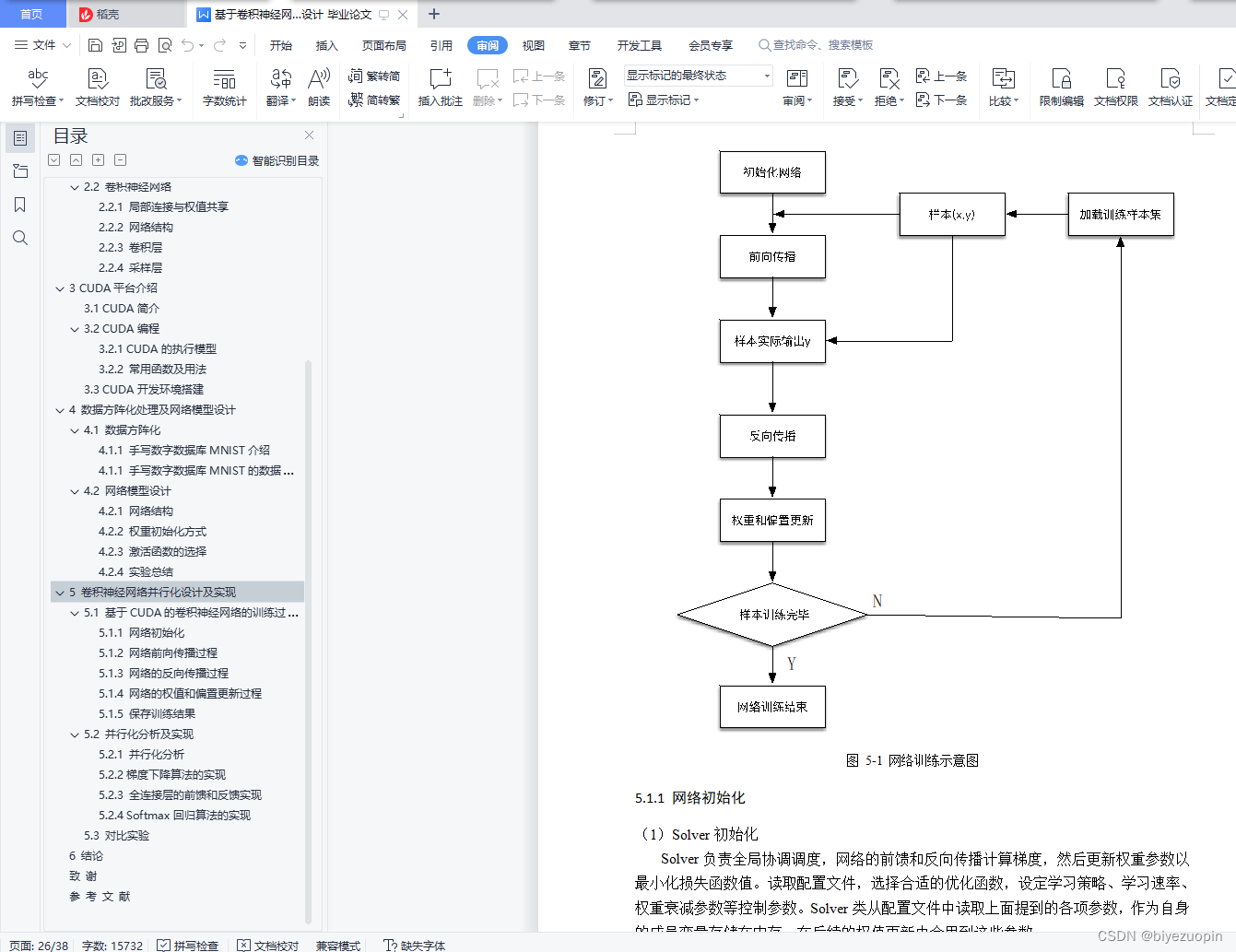Image resolution: width=1236 pixels, height=952 pixels.
Task: Open the find panel in sidebar
Action: click(20, 238)
